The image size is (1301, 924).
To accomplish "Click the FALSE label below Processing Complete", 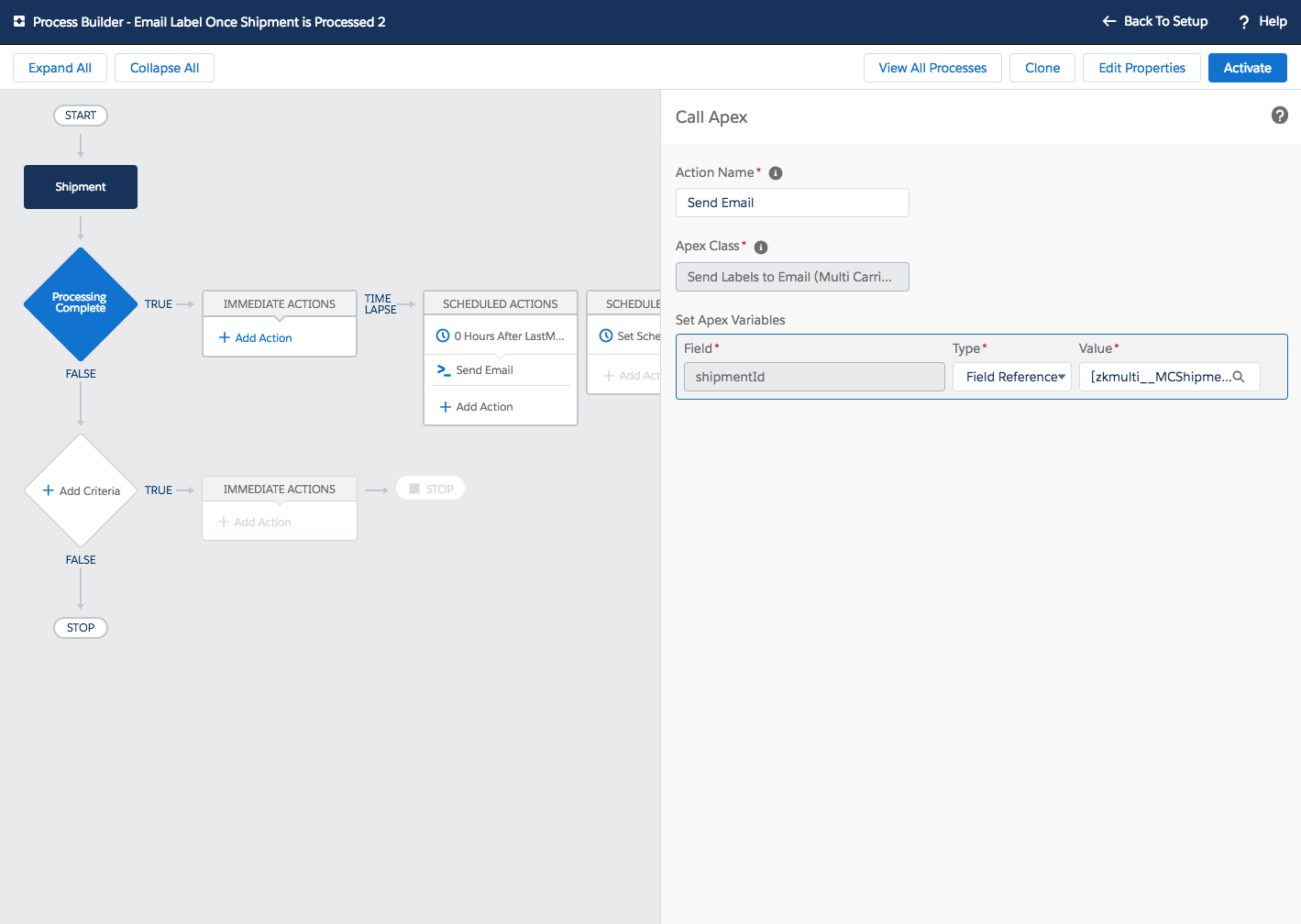I will (81, 374).
